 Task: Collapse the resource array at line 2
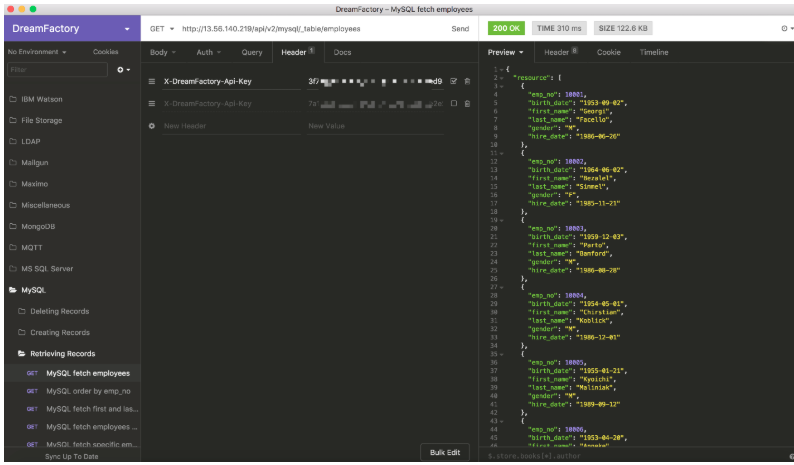[x=501, y=78]
